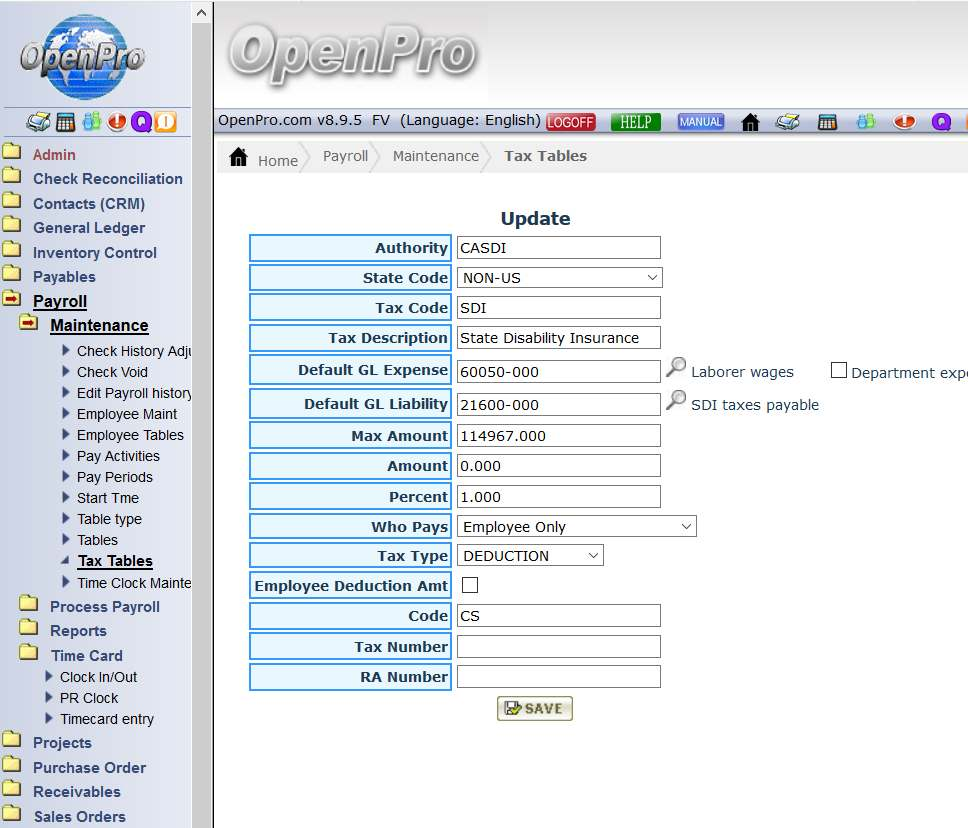Viewport: 968px width, 828px height.
Task: Expand the General Ledger folder
Action: tap(88, 228)
